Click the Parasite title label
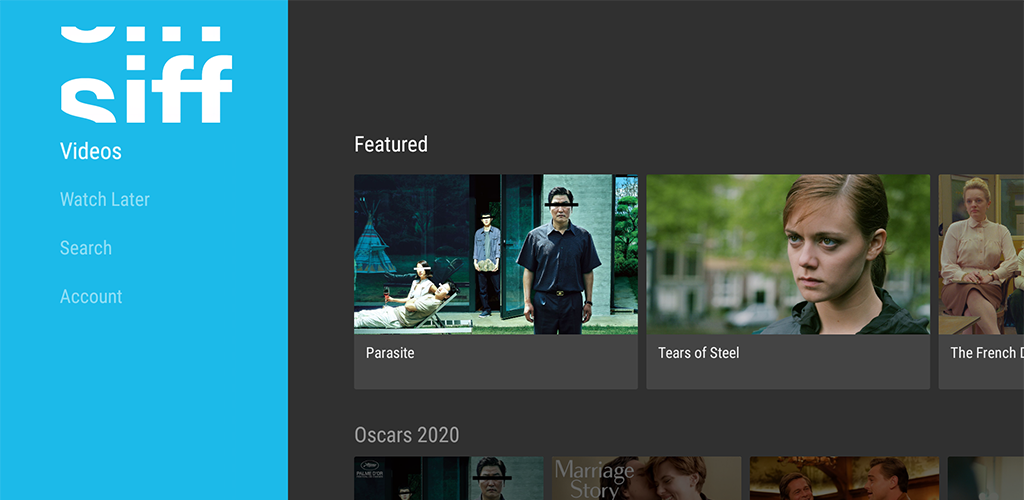The height and width of the screenshot is (500, 1024). point(390,353)
